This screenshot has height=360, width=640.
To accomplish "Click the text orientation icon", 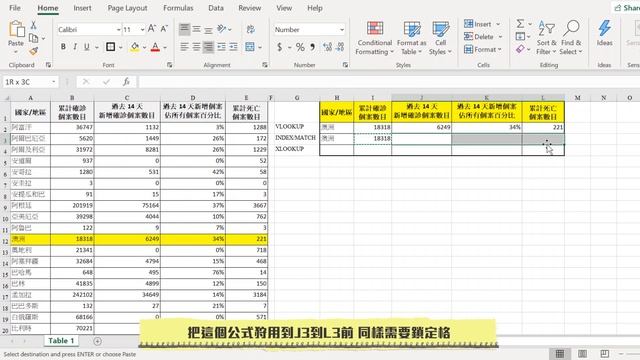I will 222,29.
